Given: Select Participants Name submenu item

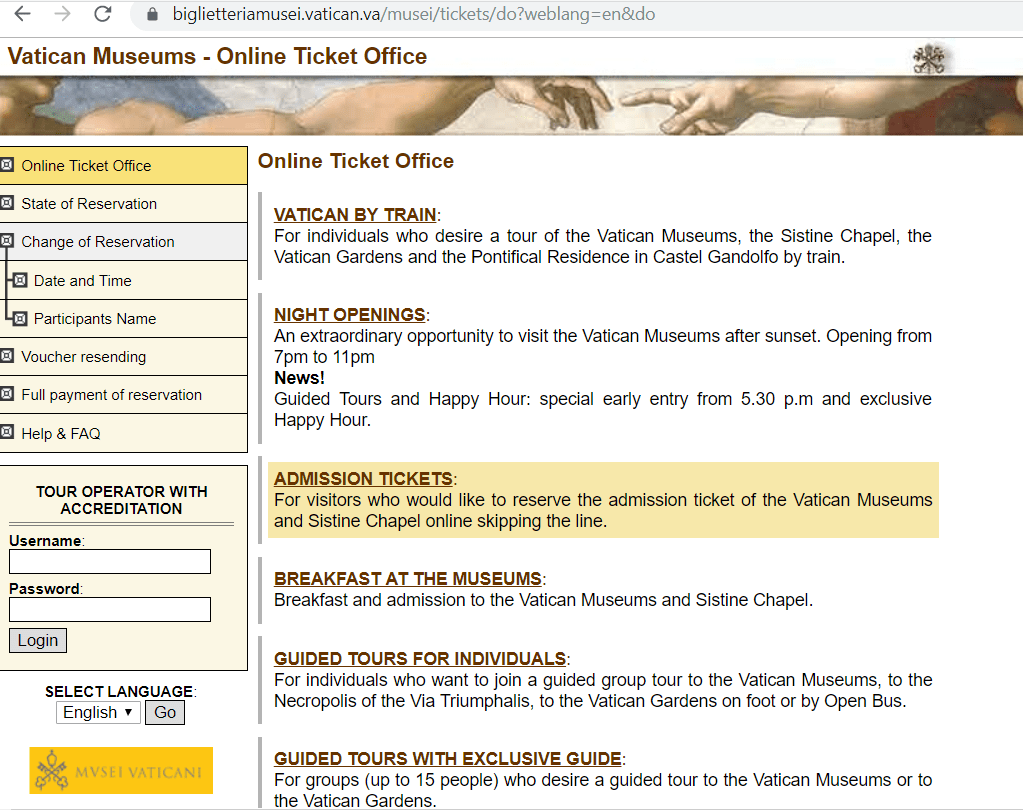Looking at the screenshot, I should [x=95, y=319].
